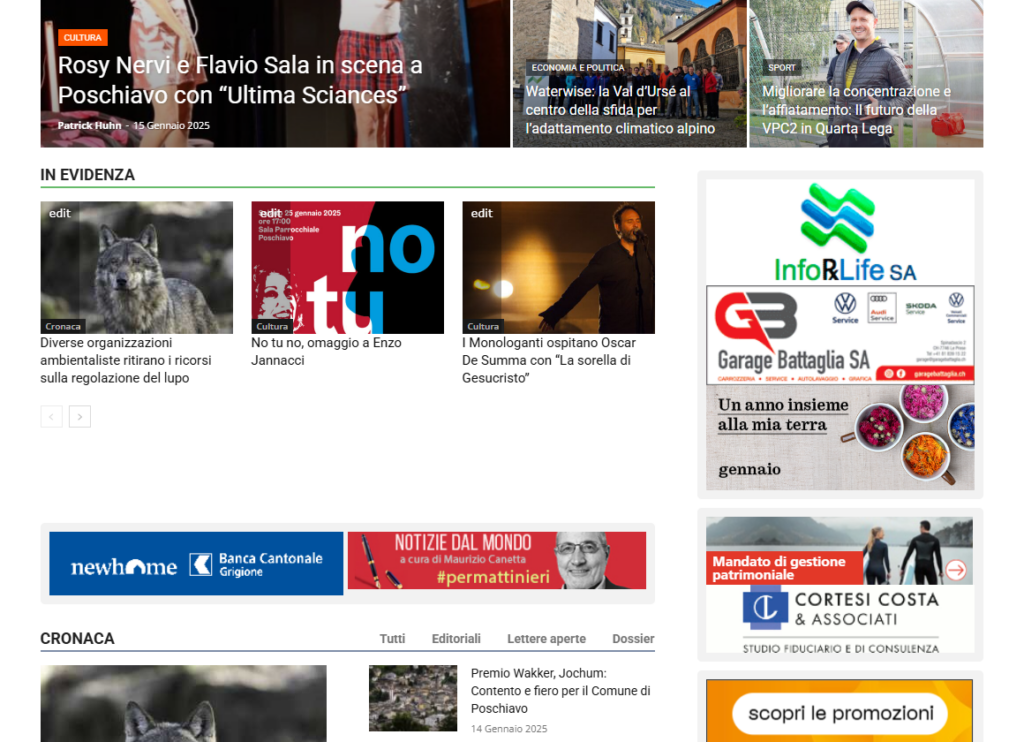Open the No tu no Jannacci article title

(326, 351)
